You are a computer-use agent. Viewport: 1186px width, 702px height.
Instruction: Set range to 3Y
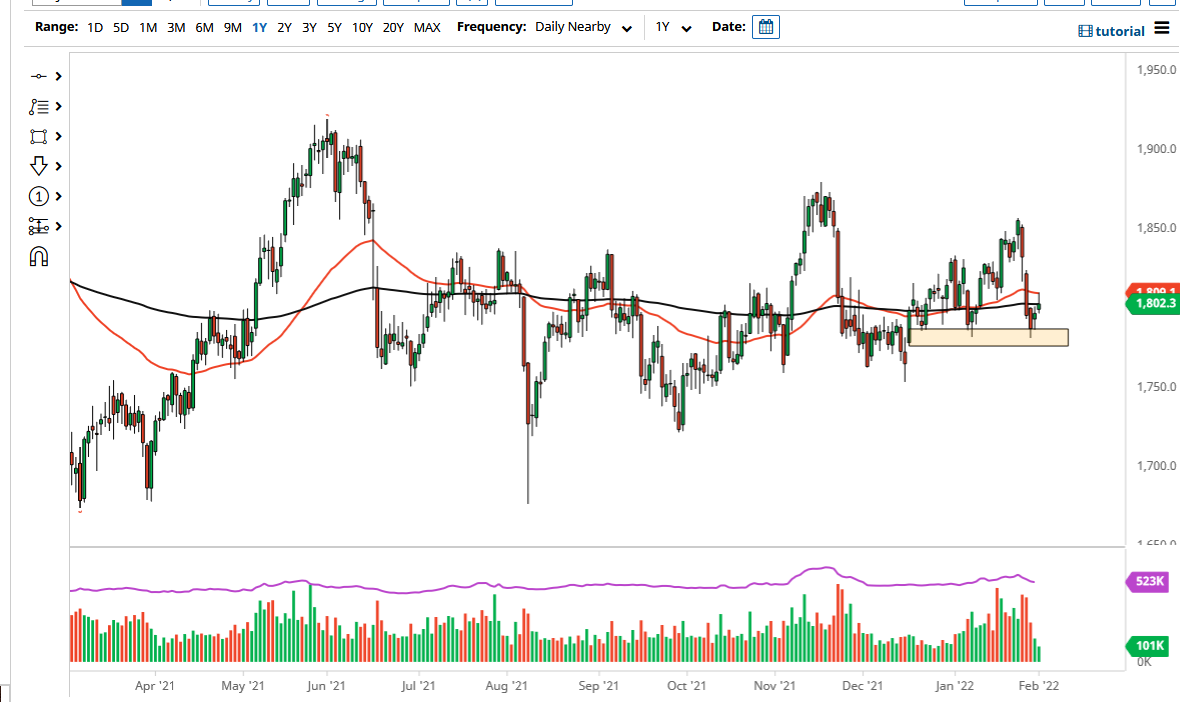[309, 27]
